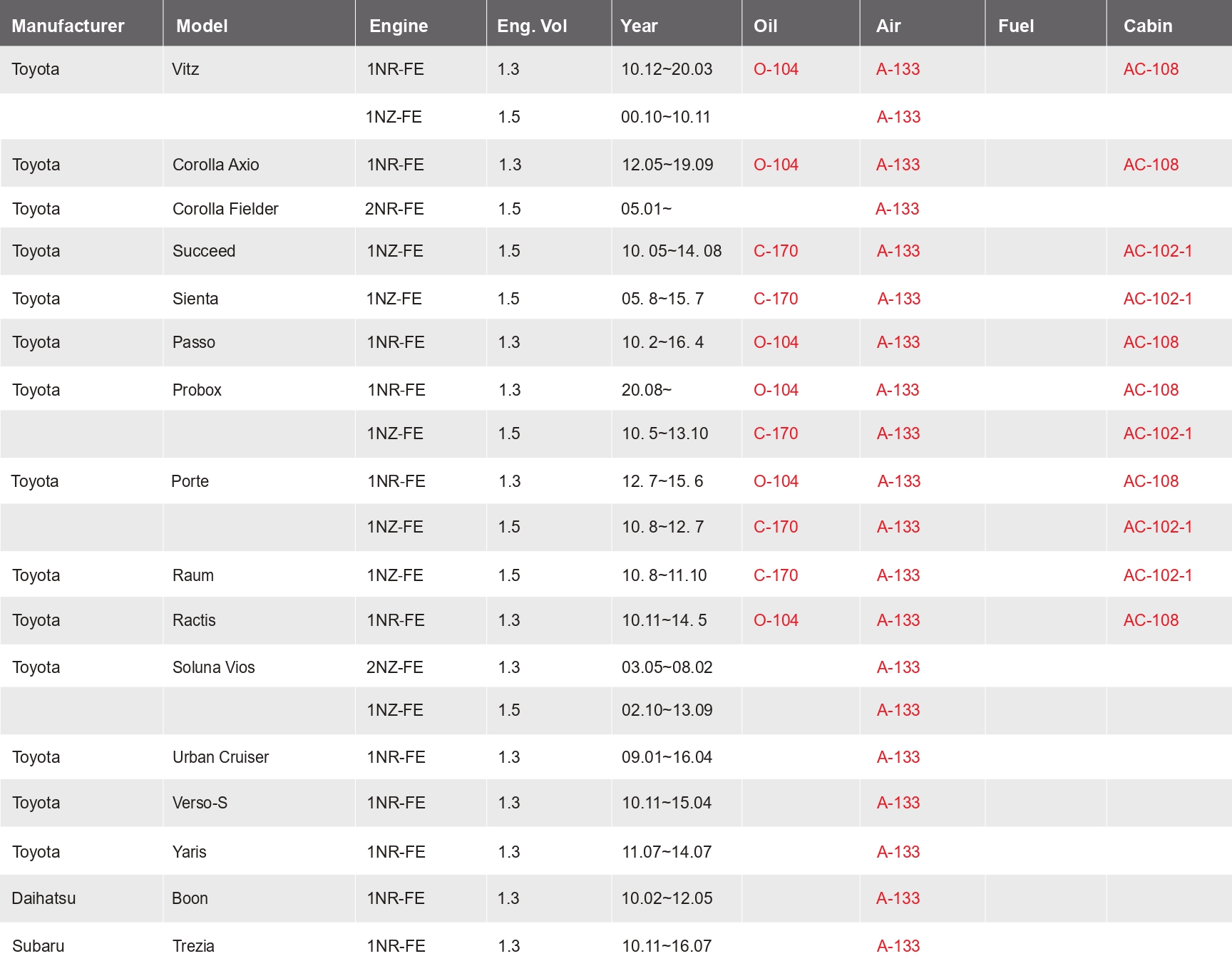Open A-133 air filter for Urban Cruiser
Screen dimensions: 1232x976
pos(898,757)
